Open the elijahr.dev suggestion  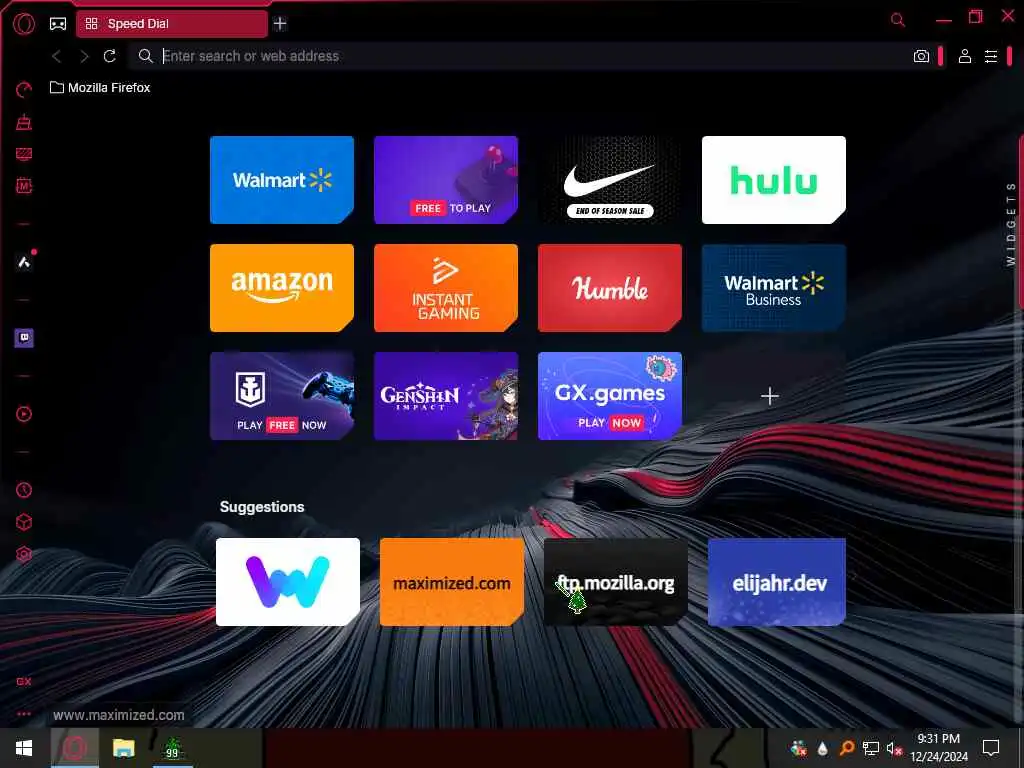pyautogui.click(x=776, y=582)
